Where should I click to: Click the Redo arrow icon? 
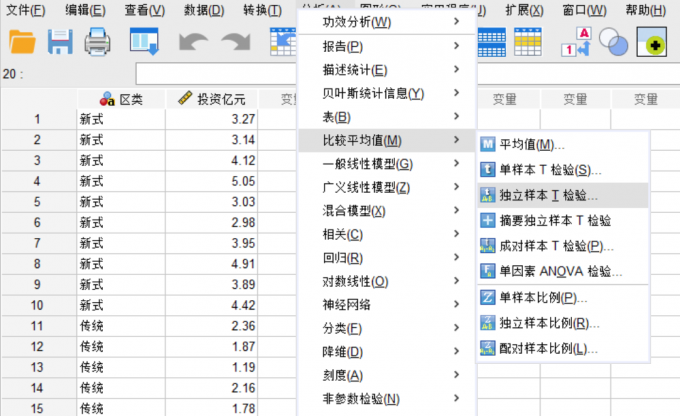[236, 42]
